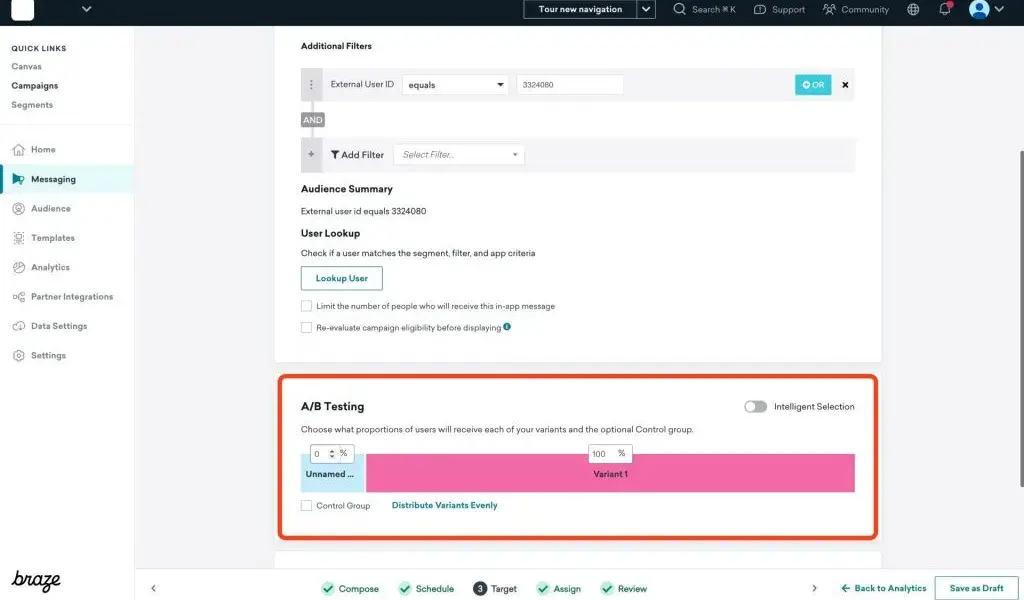Open the equals operator dropdown
Image resolution: width=1024 pixels, height=600 pixels.
tap(456, 85)
